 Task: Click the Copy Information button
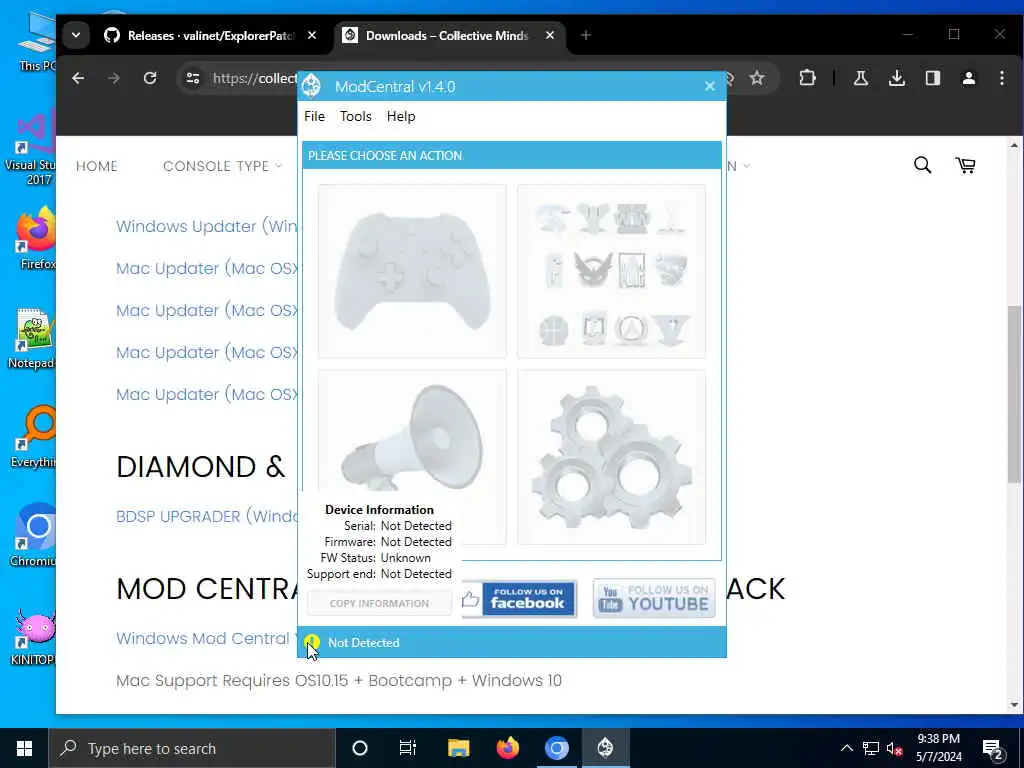[379, 603]
